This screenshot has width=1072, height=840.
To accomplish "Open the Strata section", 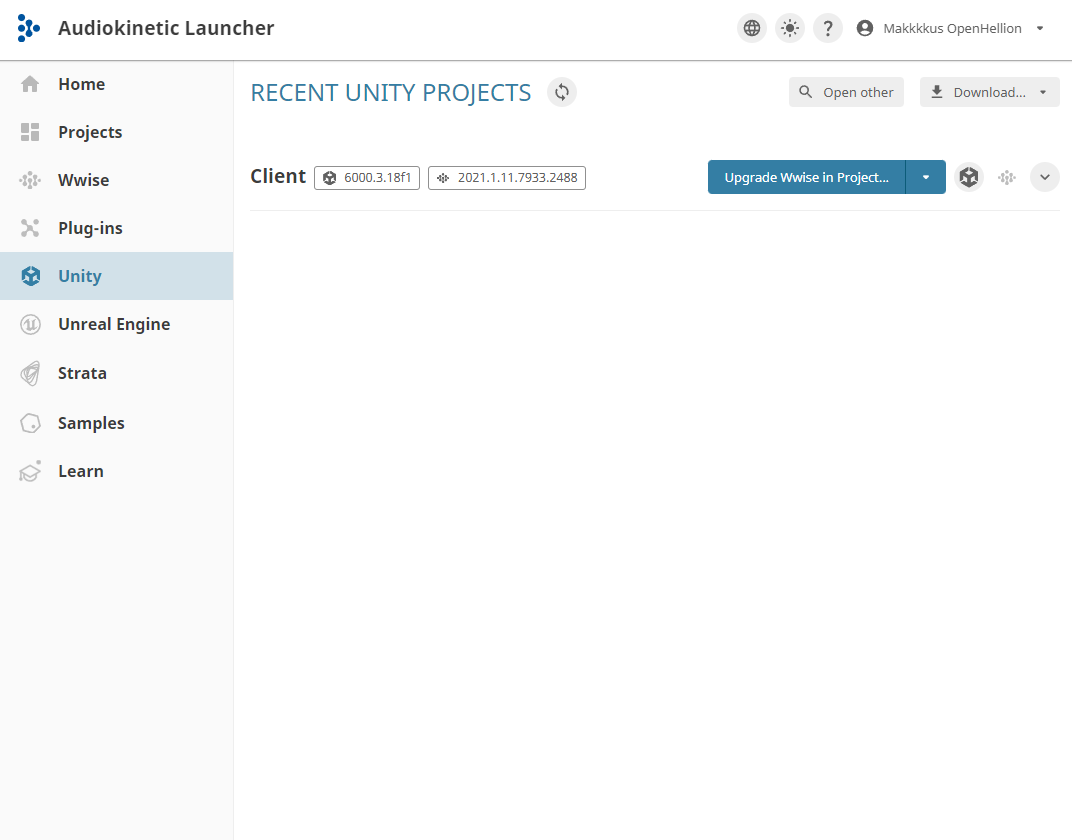I will coord(116,373).
